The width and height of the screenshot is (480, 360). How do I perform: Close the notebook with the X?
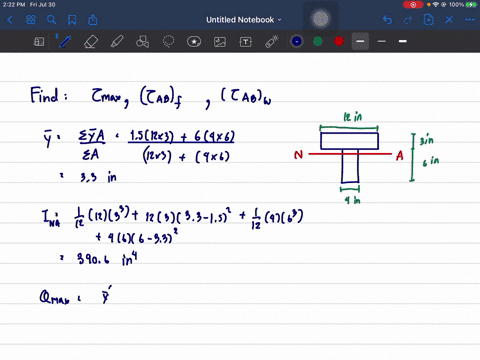coord(449,20)
